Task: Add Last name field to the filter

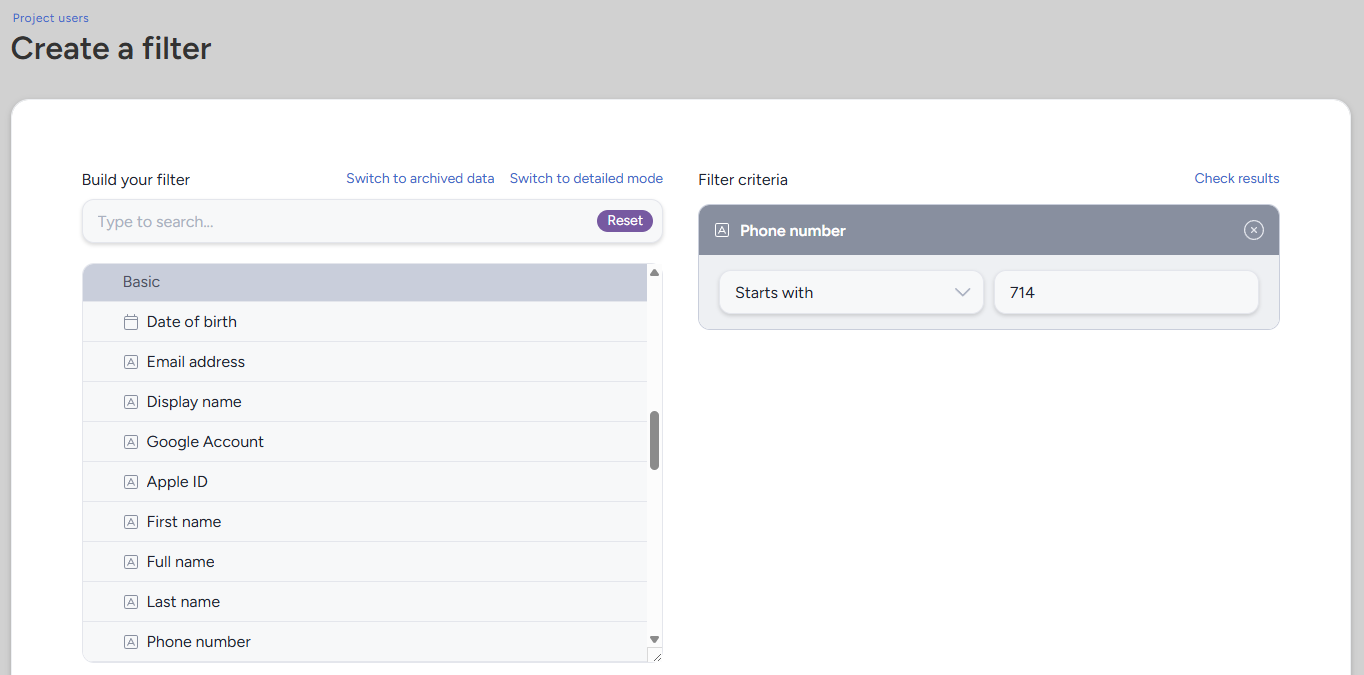Action: [x=183, y=602]
